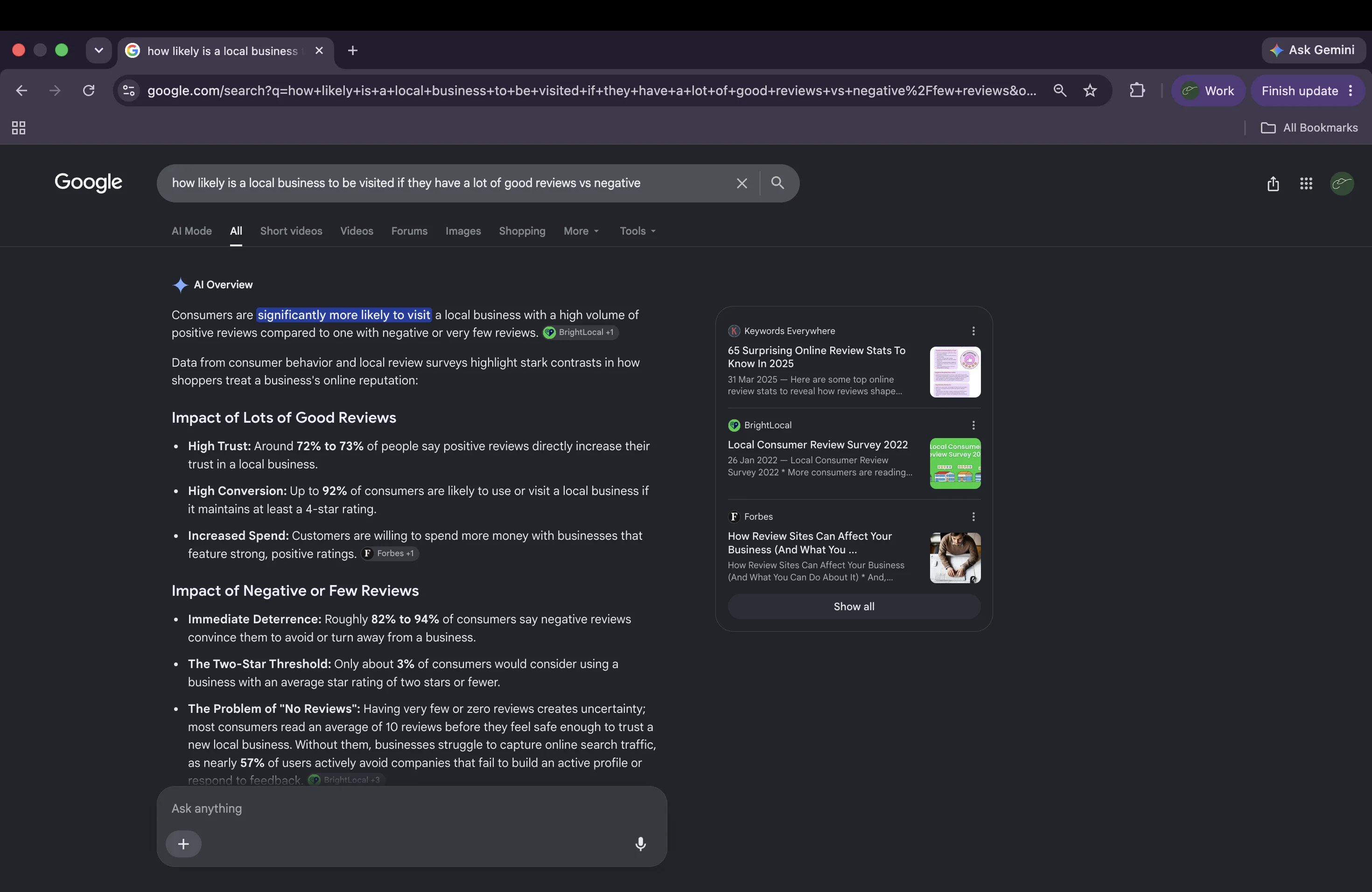Open the Shopping results tab

coord(522,231)
